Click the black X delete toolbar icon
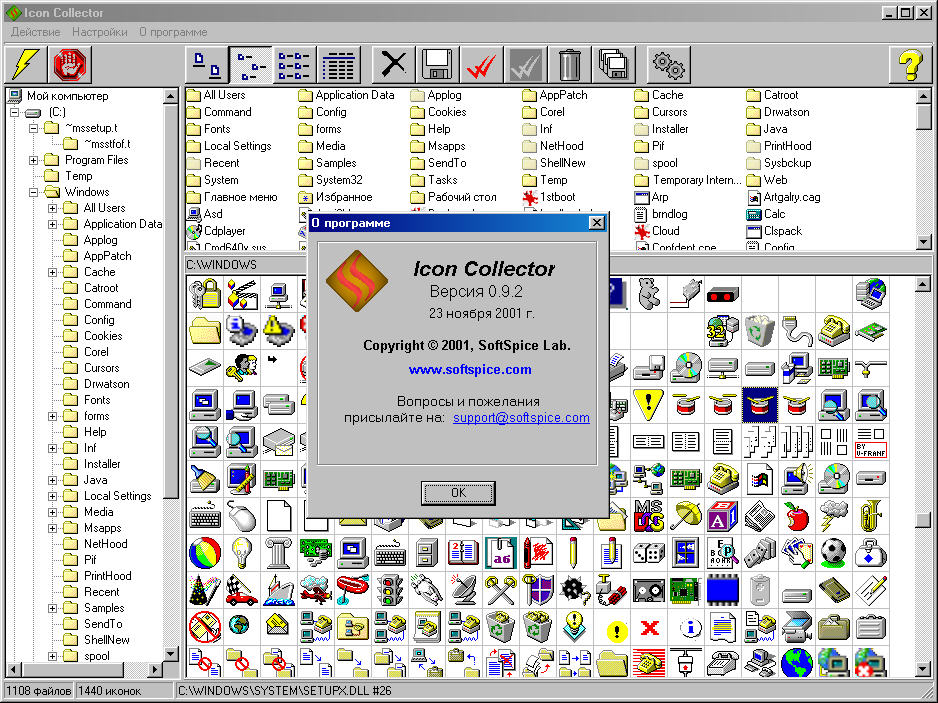The image size is (938, 703). 394,65
